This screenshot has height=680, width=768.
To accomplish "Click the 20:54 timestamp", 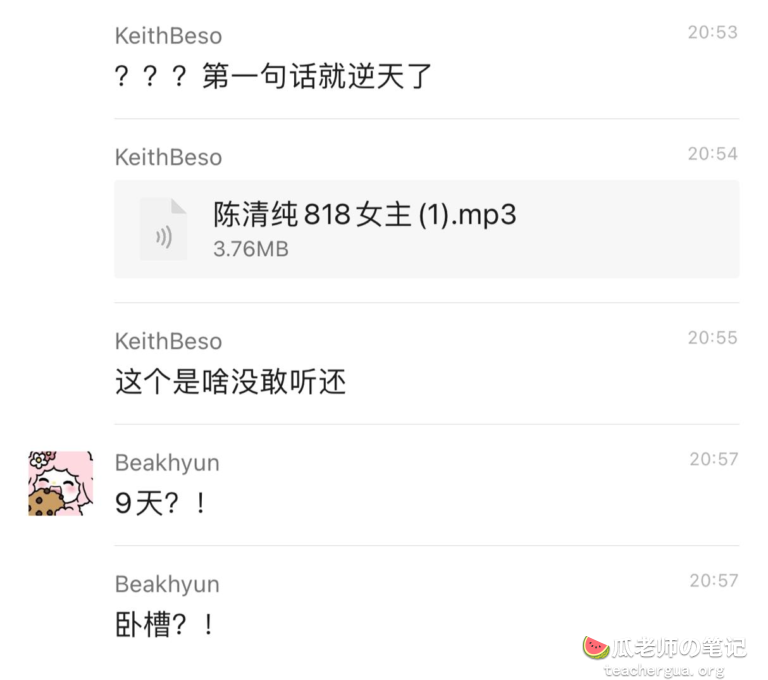I will click(x=713, y=154).
